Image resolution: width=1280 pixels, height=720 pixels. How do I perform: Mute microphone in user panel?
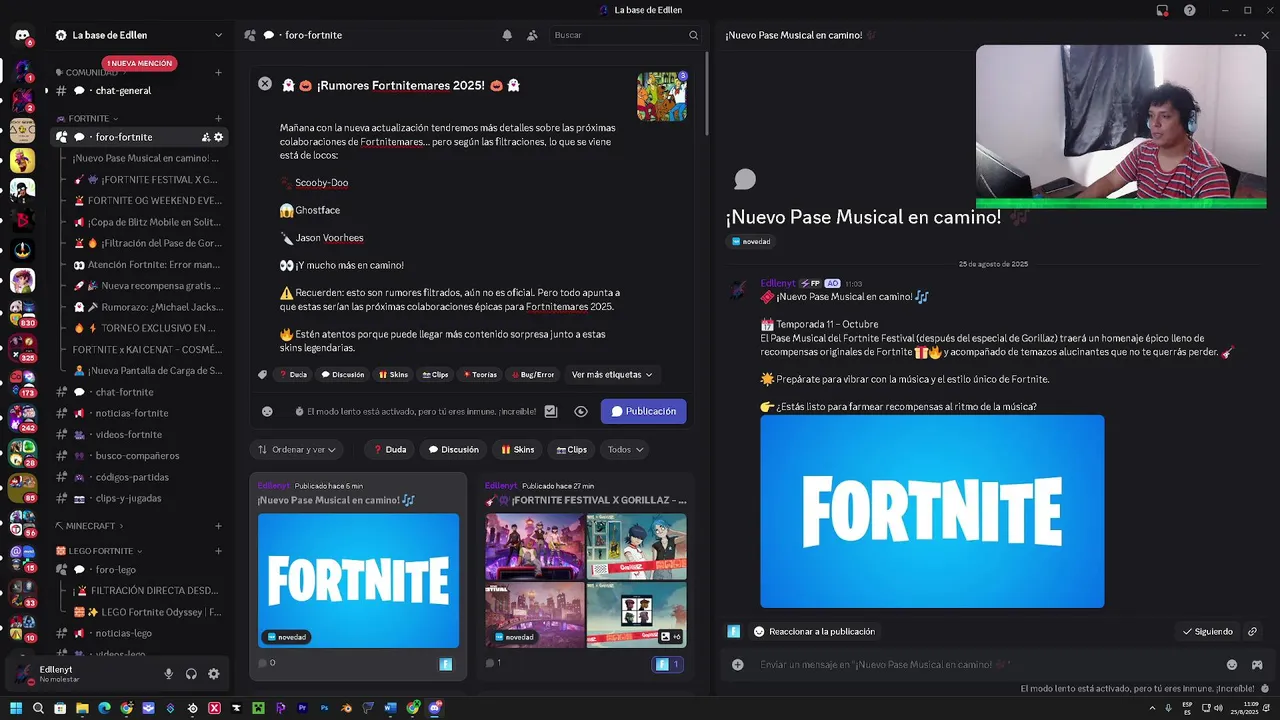click(x=168, y=674)
